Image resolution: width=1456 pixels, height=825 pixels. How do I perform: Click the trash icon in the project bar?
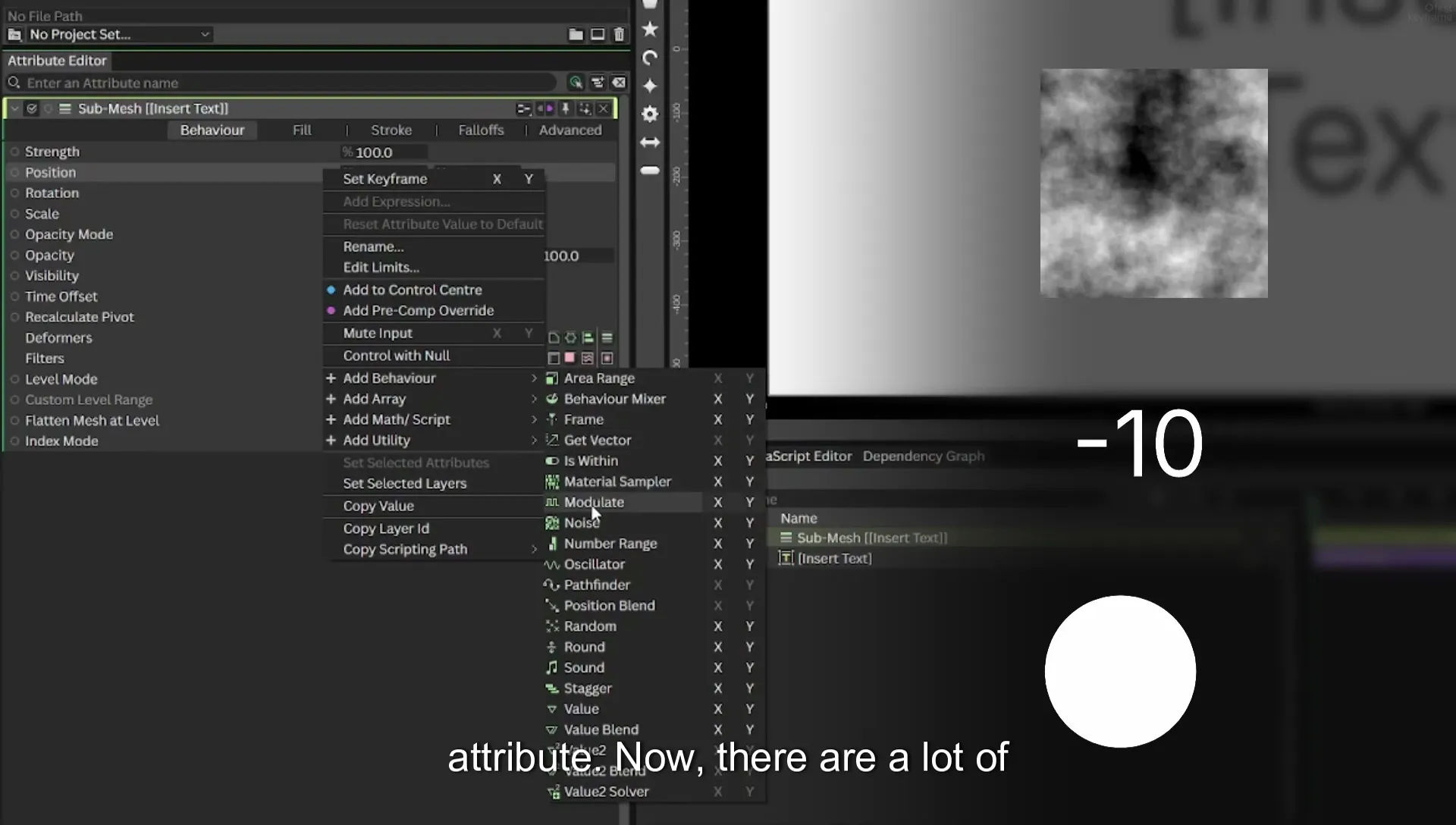point(620,35)
